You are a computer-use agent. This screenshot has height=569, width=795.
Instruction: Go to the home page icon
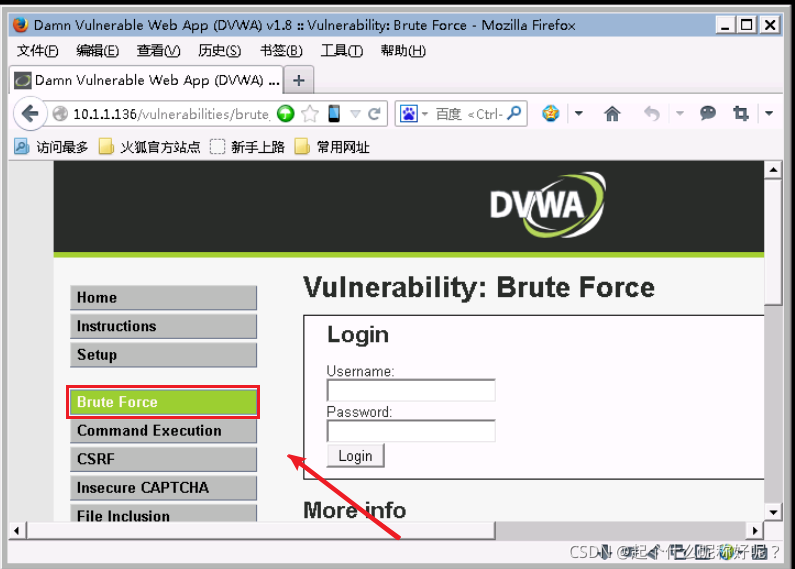coord(612,114)
